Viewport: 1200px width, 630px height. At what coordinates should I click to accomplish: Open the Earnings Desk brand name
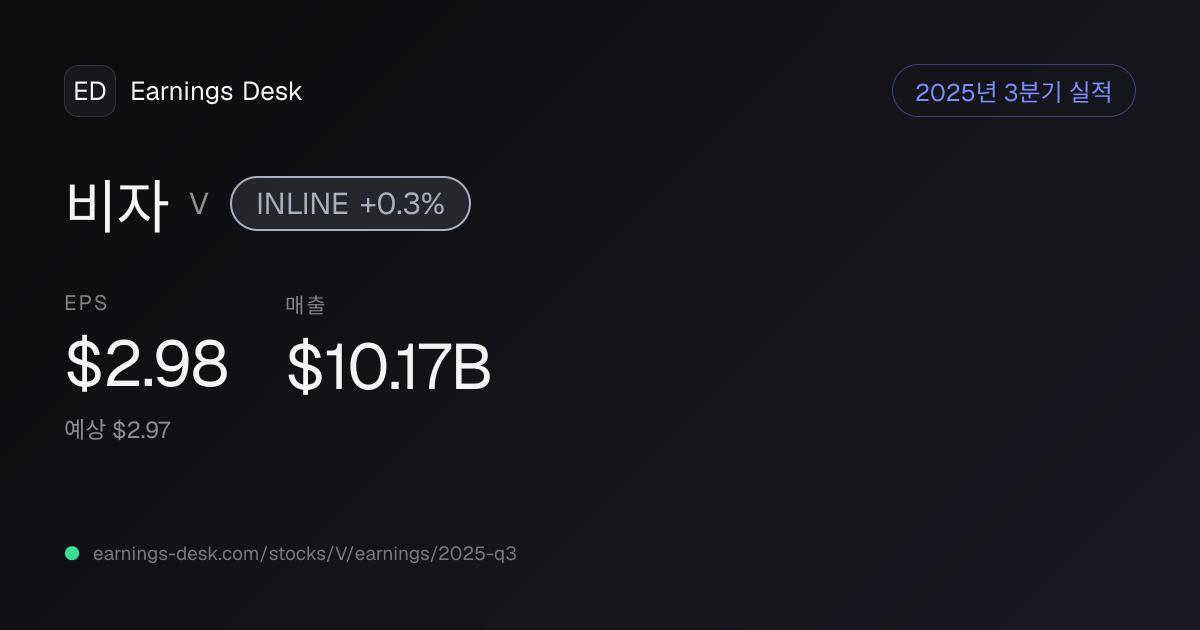tap(216, 91)
